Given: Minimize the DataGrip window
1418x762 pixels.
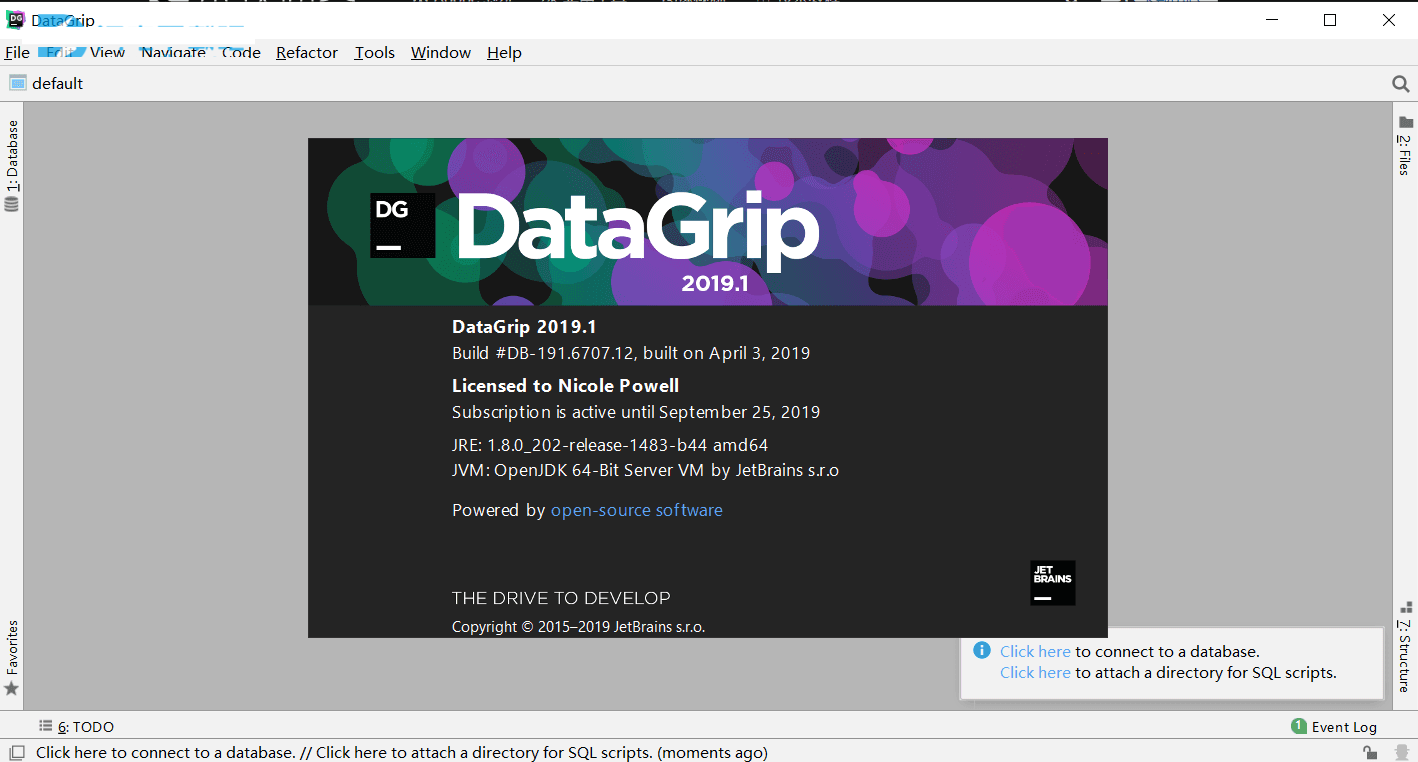Looking at the screenshot, I should [x=1272, y=20].
